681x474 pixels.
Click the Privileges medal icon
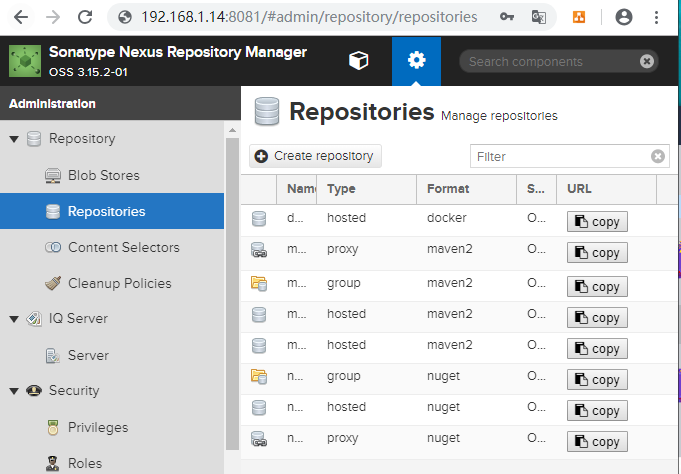[53, 428]
